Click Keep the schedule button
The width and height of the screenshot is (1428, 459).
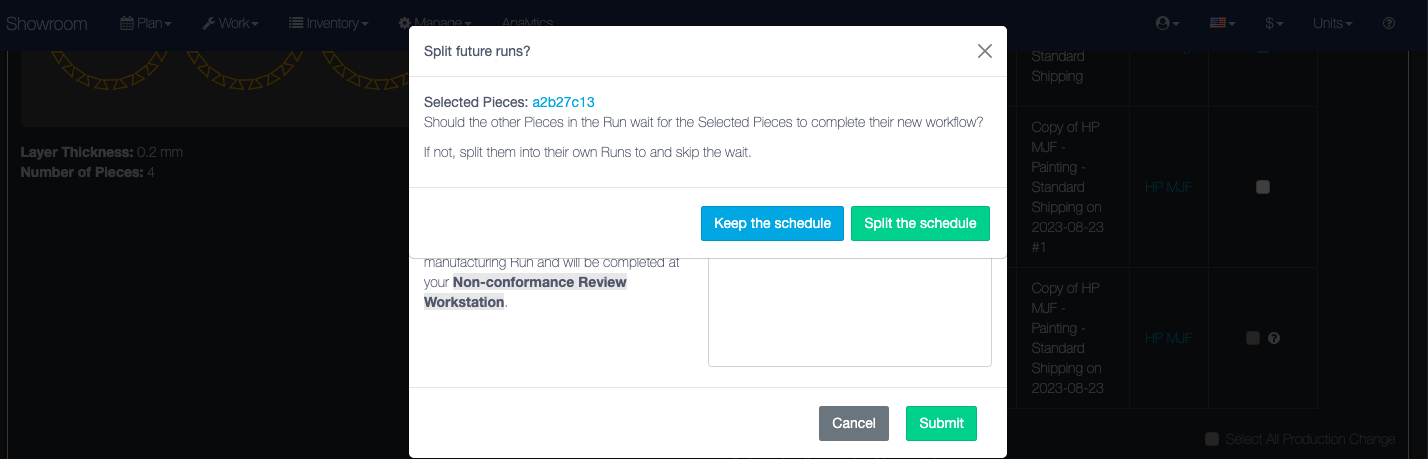(772, 223)
